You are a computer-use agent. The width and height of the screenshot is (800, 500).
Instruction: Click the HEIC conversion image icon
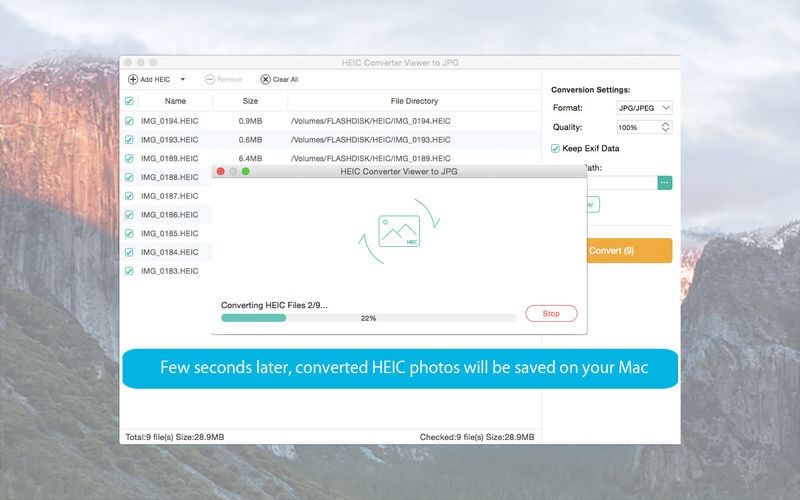click(x=399, y=231)
